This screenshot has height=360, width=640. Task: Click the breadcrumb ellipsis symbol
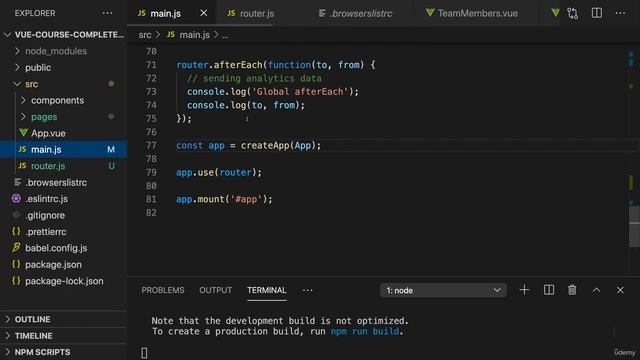click(x=225, y=36)
